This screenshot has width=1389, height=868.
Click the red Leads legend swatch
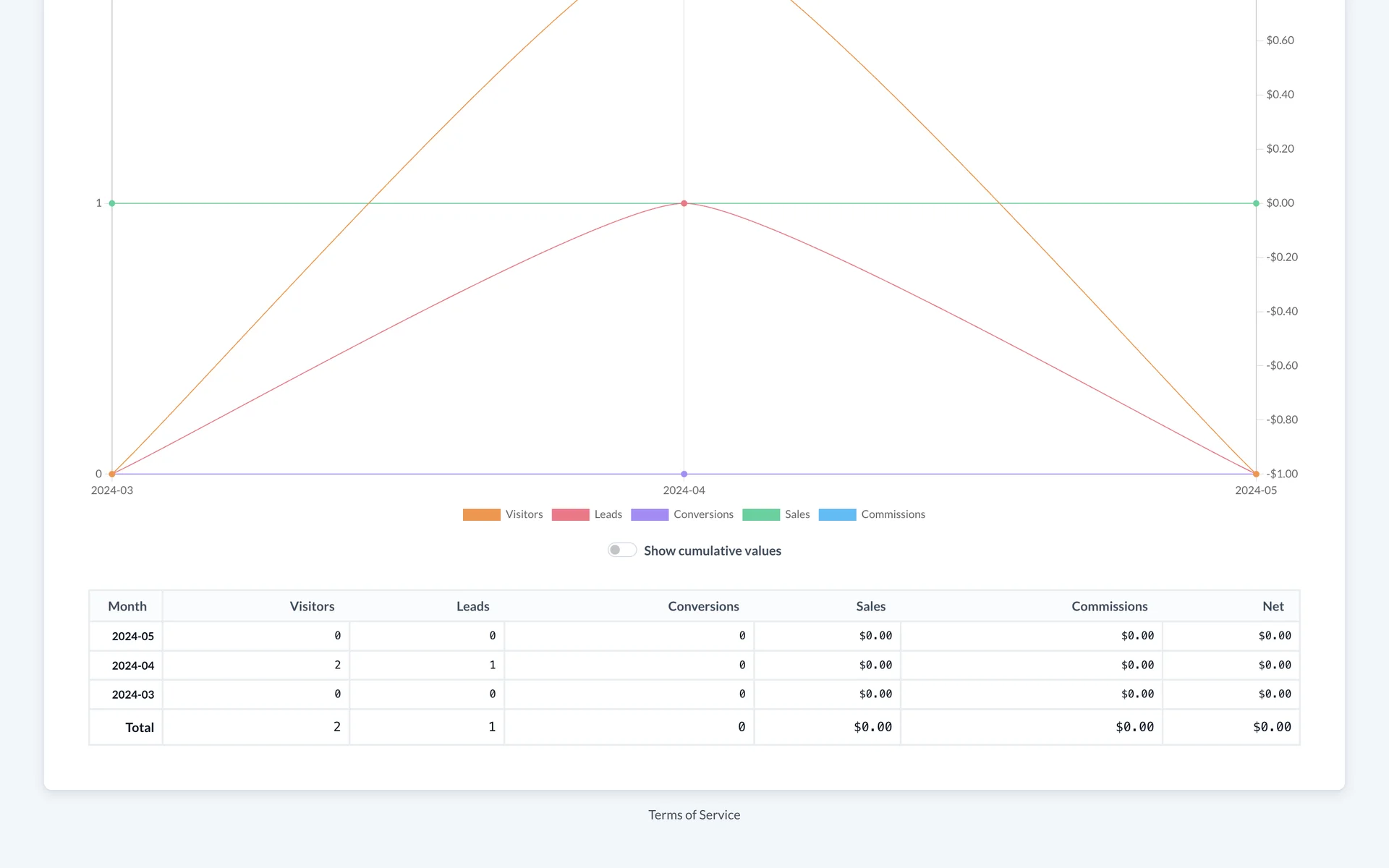tap(570, 515)
